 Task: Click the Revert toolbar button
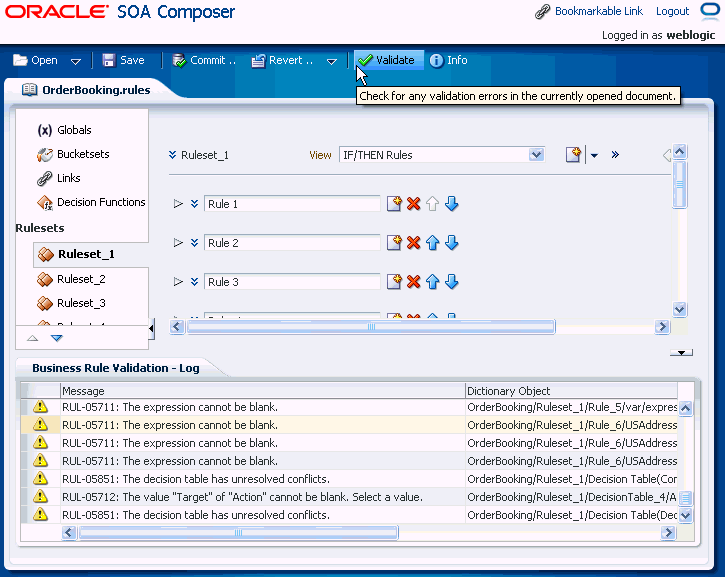point(282,60)
